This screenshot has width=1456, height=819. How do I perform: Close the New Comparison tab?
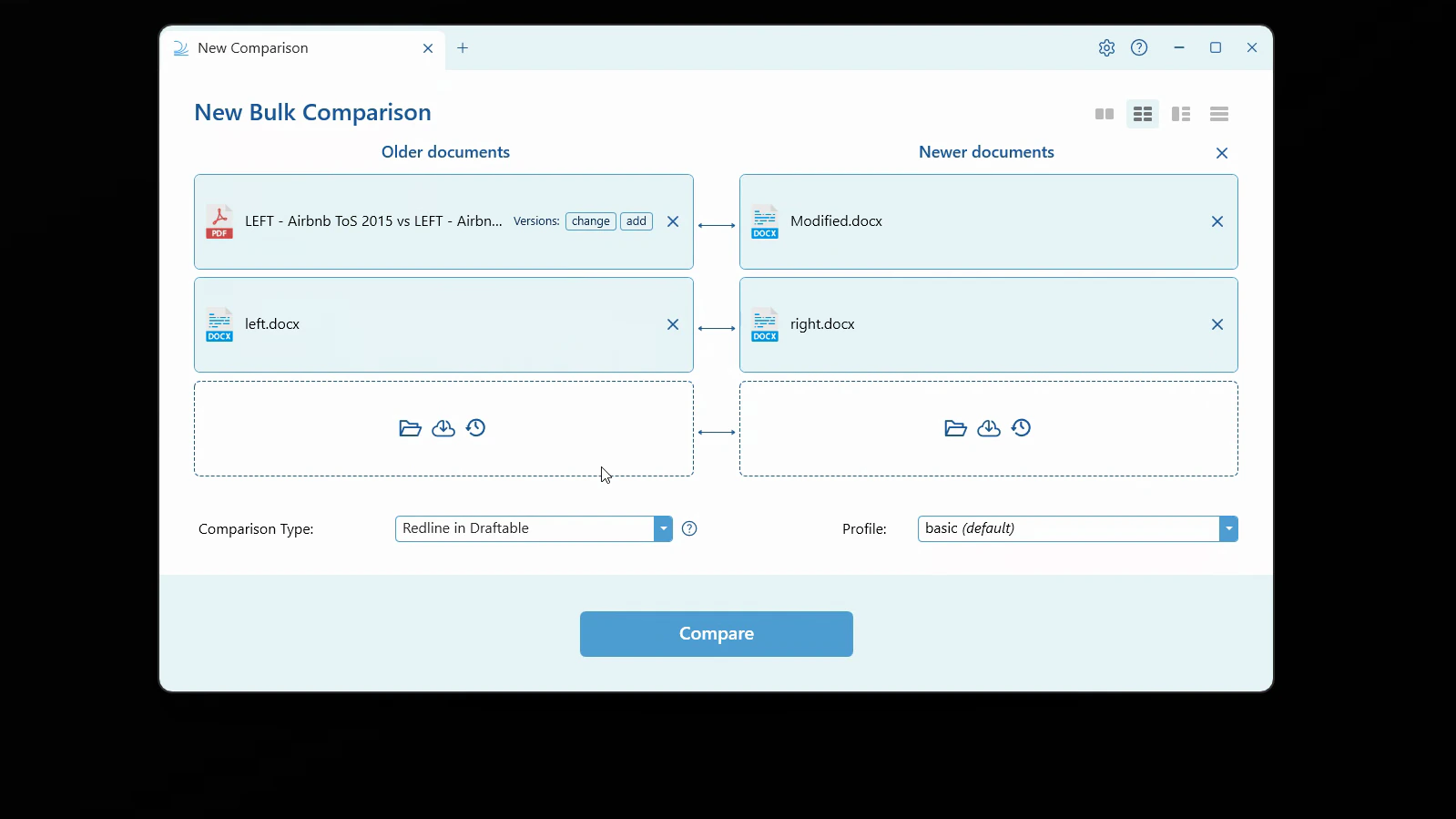pyautogui.click(x=428, y=48)
